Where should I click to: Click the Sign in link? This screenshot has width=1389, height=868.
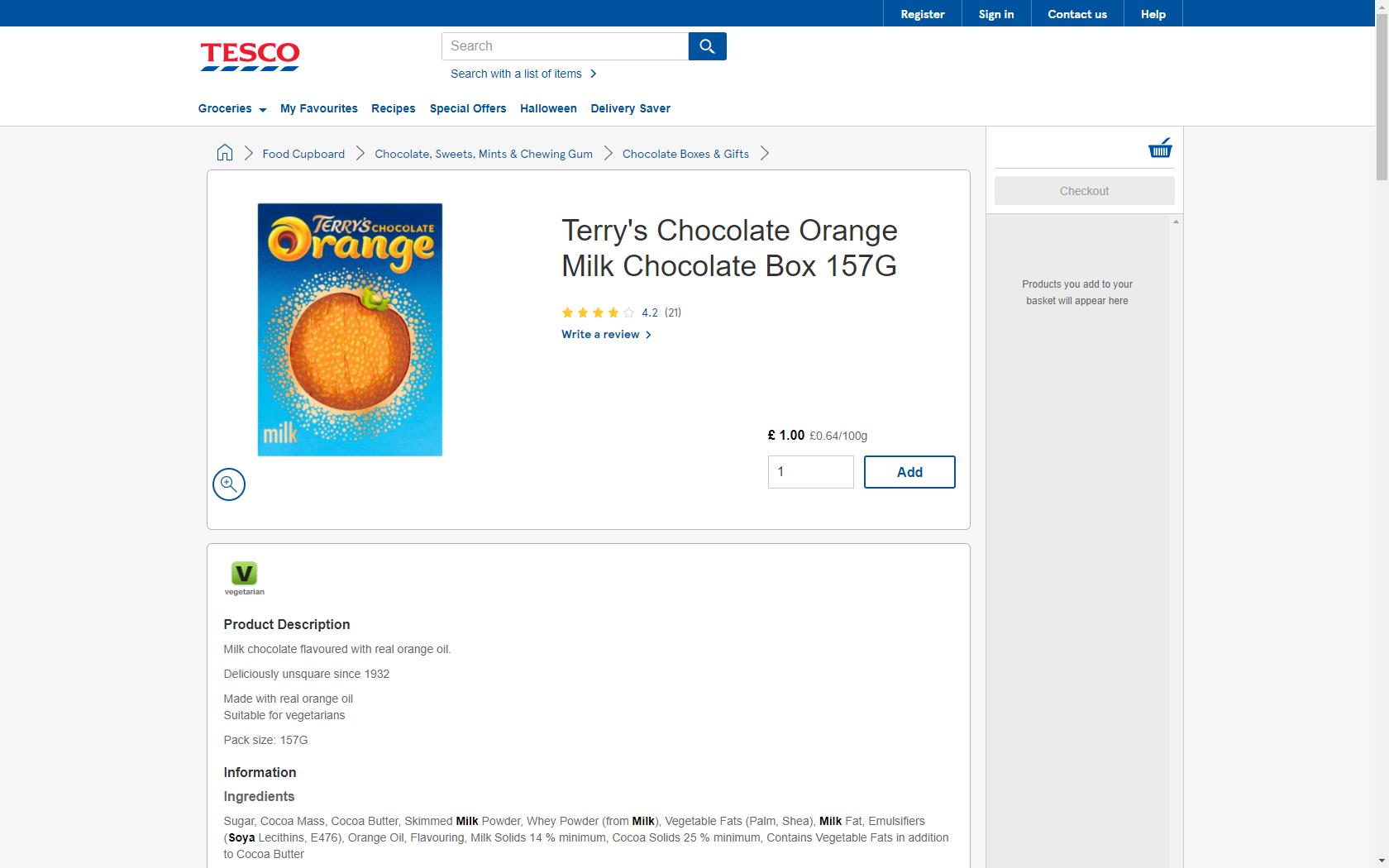[x=995, y=14]
